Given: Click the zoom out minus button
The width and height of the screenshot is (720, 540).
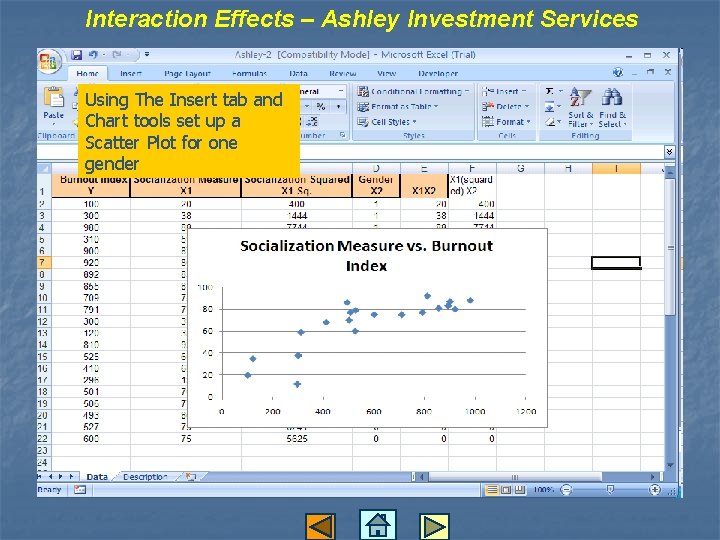Looking at the screenshot, I should [x=567, y=490].
